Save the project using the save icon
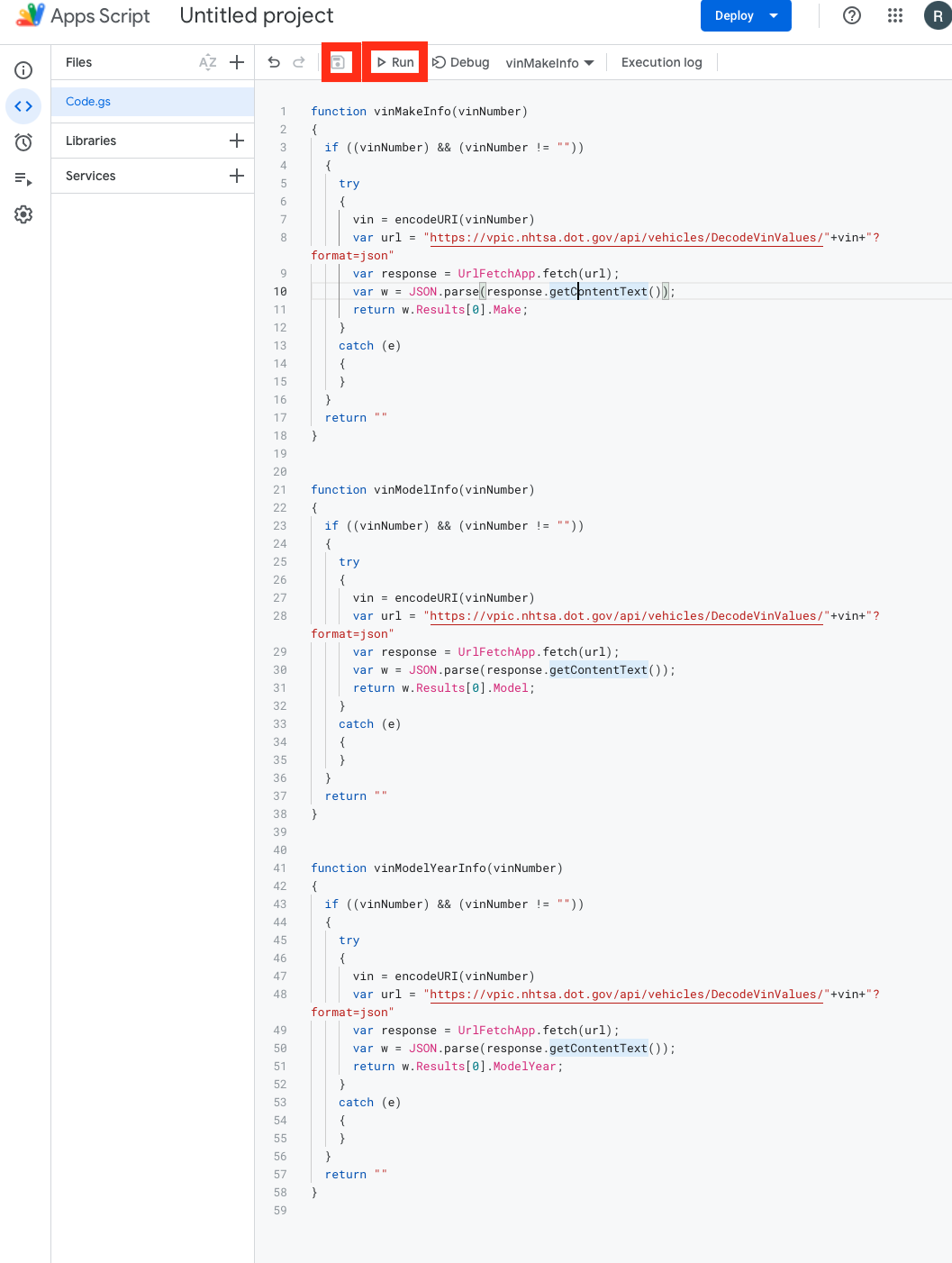The height and width of the screenshot is (1263, 952). (340, 62)
